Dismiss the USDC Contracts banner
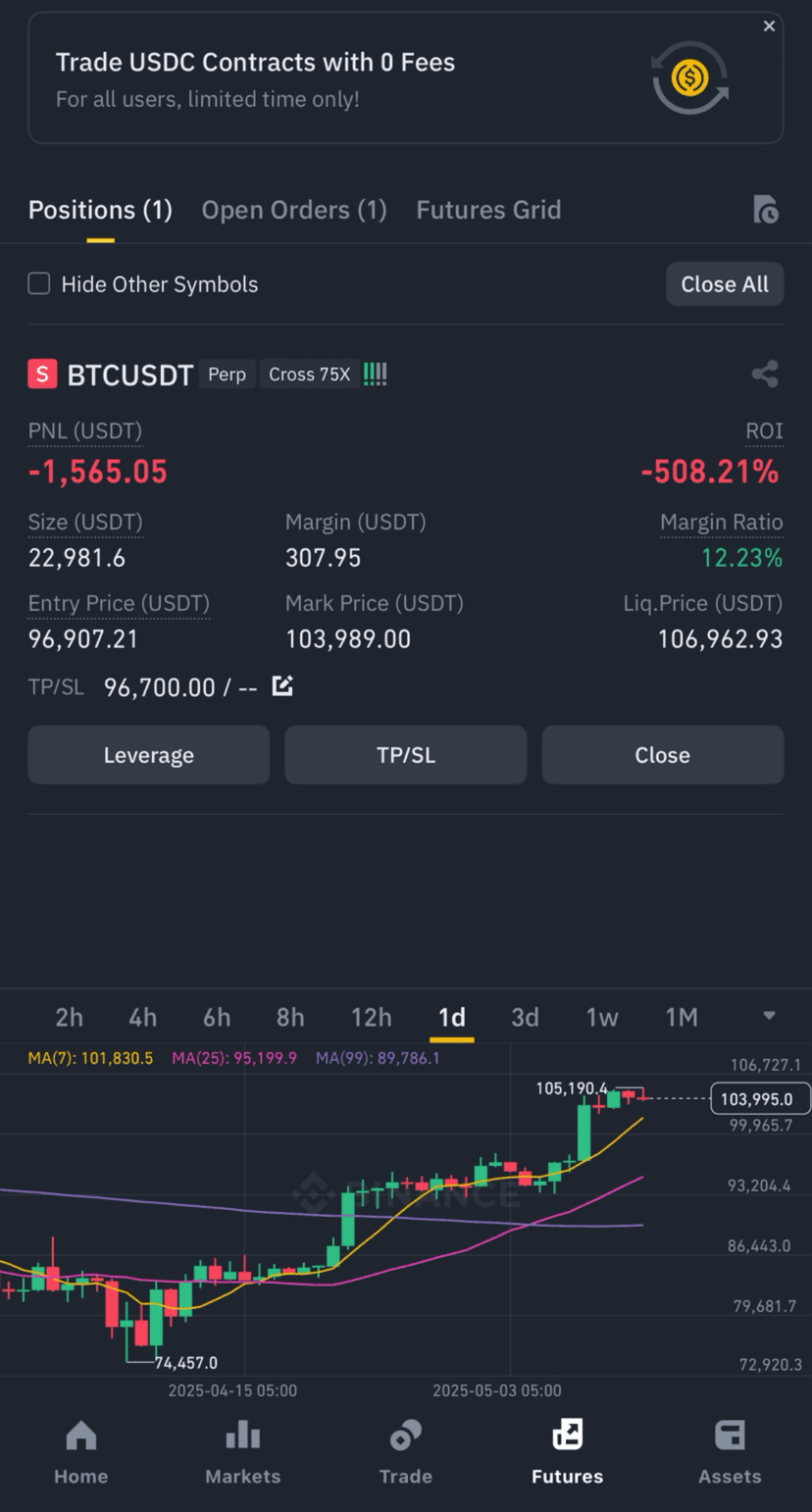This screenshot has width=812, height=1512. click(769, 26)
